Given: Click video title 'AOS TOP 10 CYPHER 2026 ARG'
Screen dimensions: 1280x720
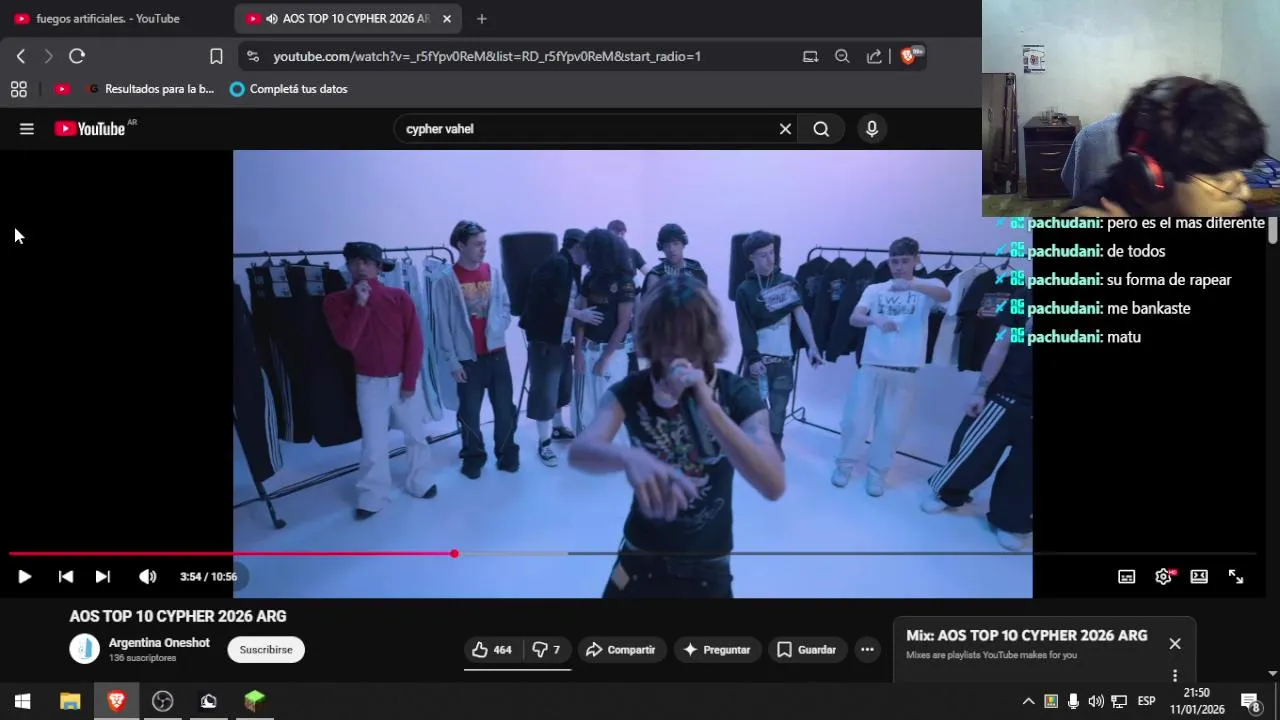Looking at the screenshot, I should tap(178, 616).
